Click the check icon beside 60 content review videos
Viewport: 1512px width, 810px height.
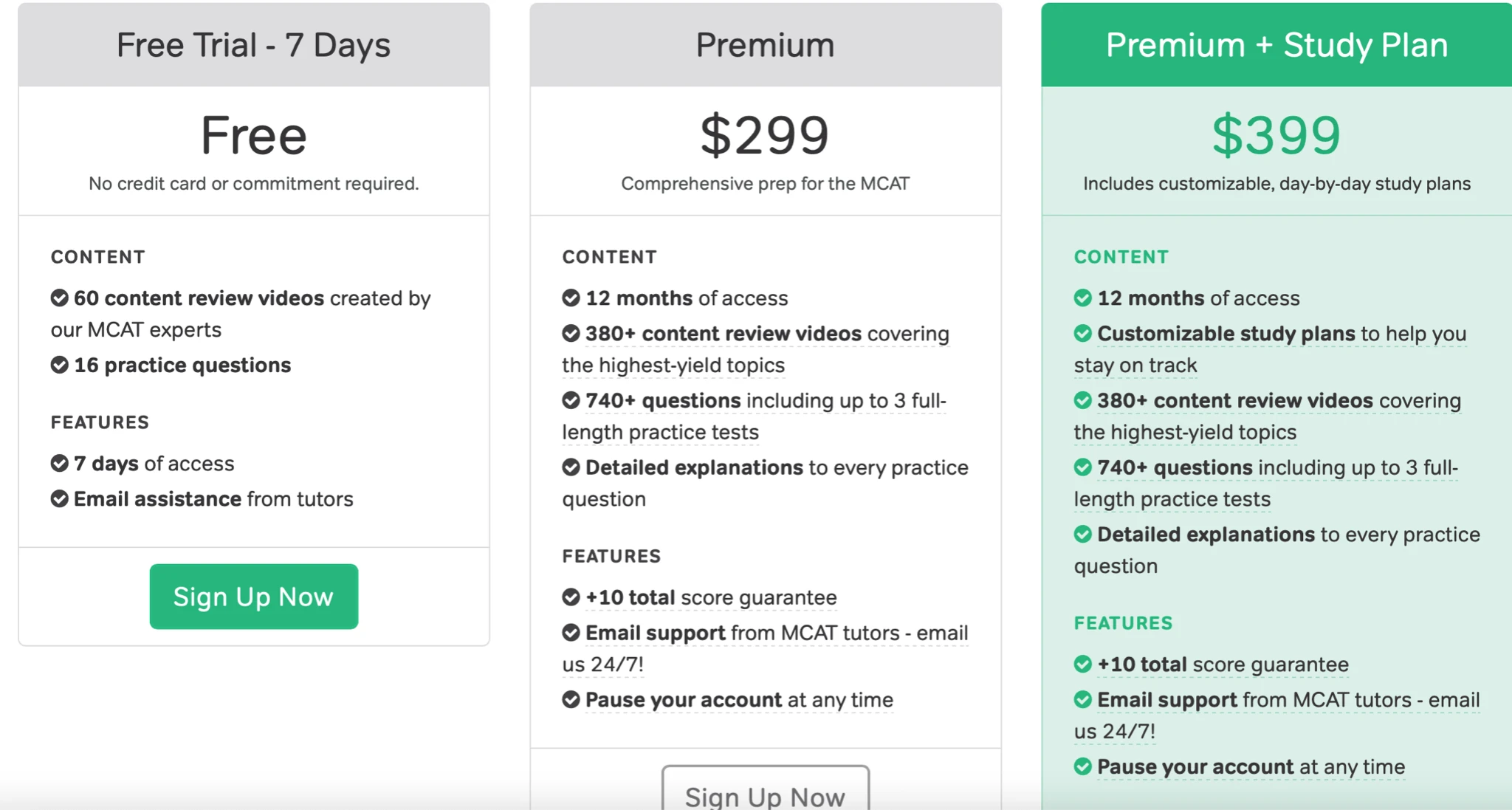pyautogui.click(x=59, y=298)
